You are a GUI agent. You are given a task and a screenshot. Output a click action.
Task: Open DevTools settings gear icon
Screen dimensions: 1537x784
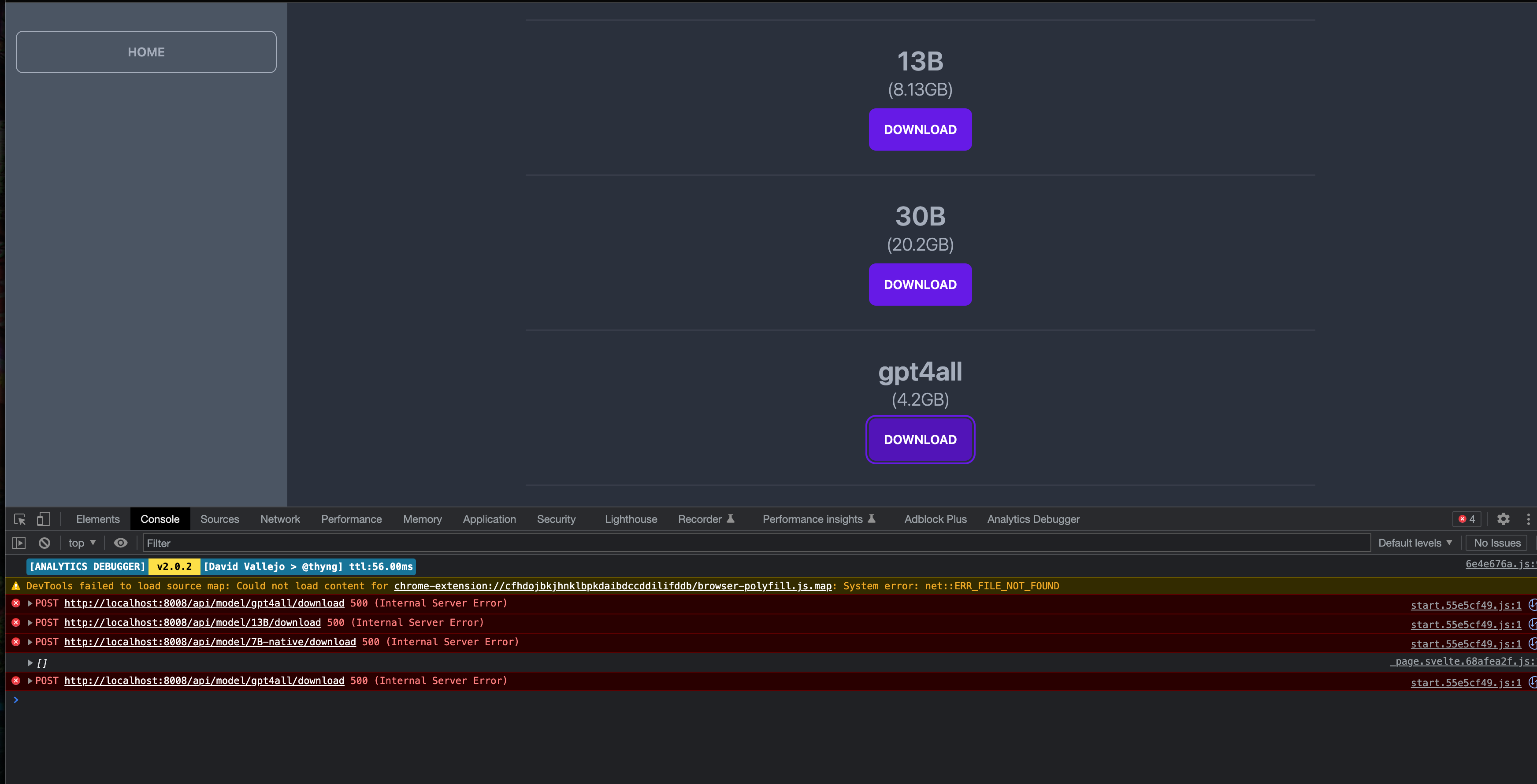click(x=1503, y=519)
